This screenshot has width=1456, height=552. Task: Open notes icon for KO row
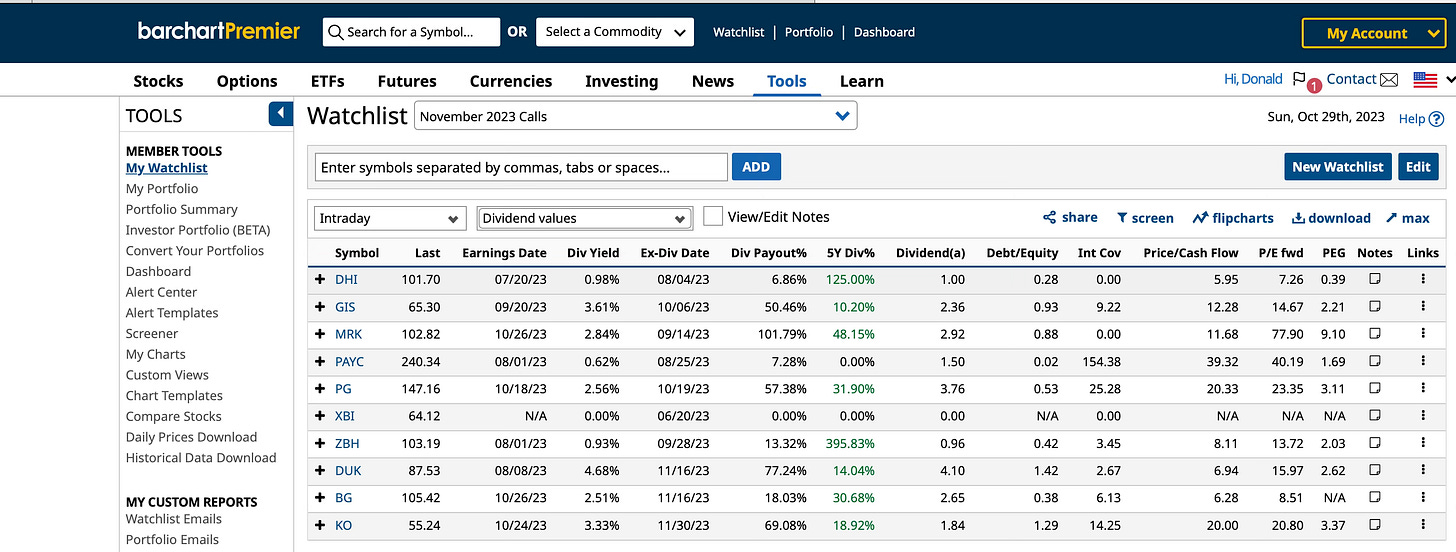[x=1374, y=525]
